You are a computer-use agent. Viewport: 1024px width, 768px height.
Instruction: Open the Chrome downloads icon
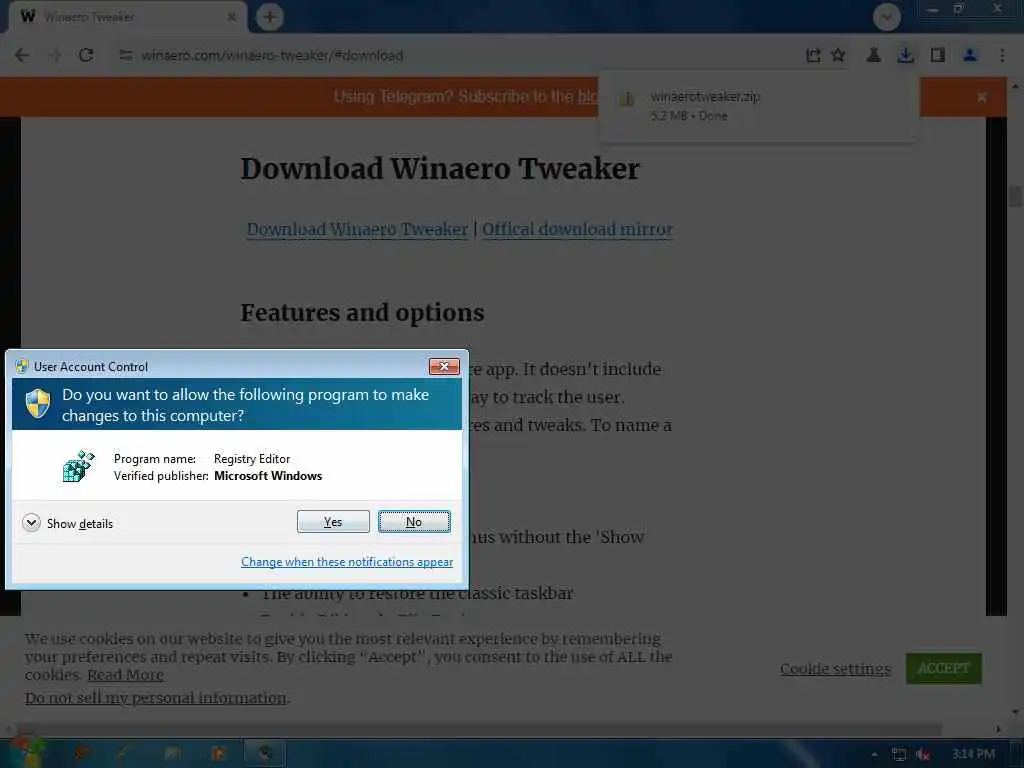tap(905, 56)
